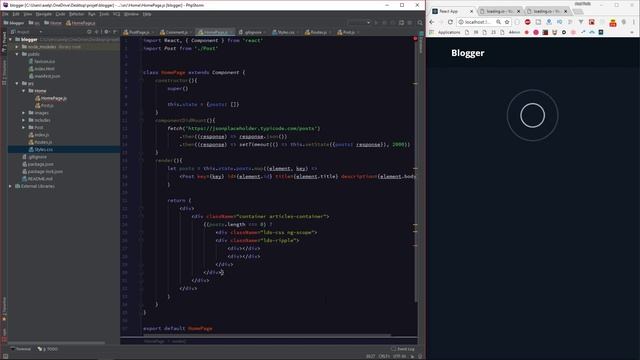The image size is (640, 360).
Task: Open the run configuration dropdown in PhpStorm toolbar
Action: pos(359,23)
